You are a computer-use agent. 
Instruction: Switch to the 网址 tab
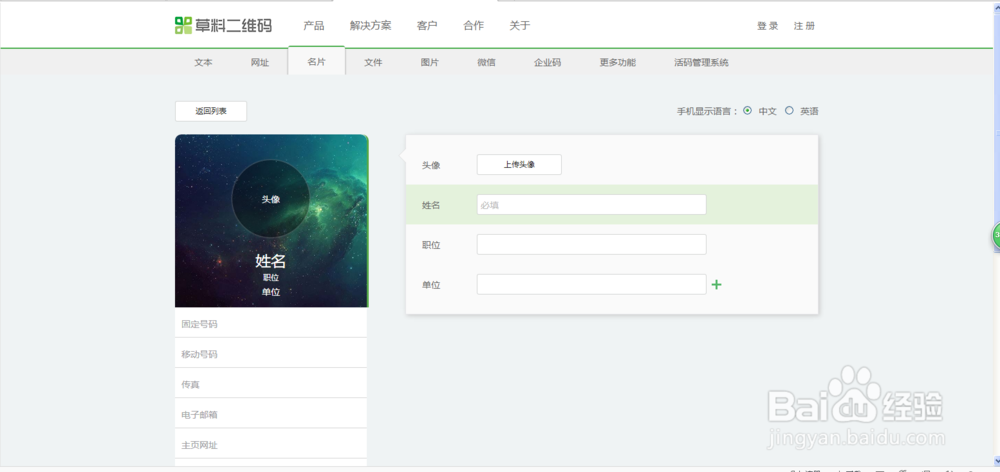[x=260, y=63]
